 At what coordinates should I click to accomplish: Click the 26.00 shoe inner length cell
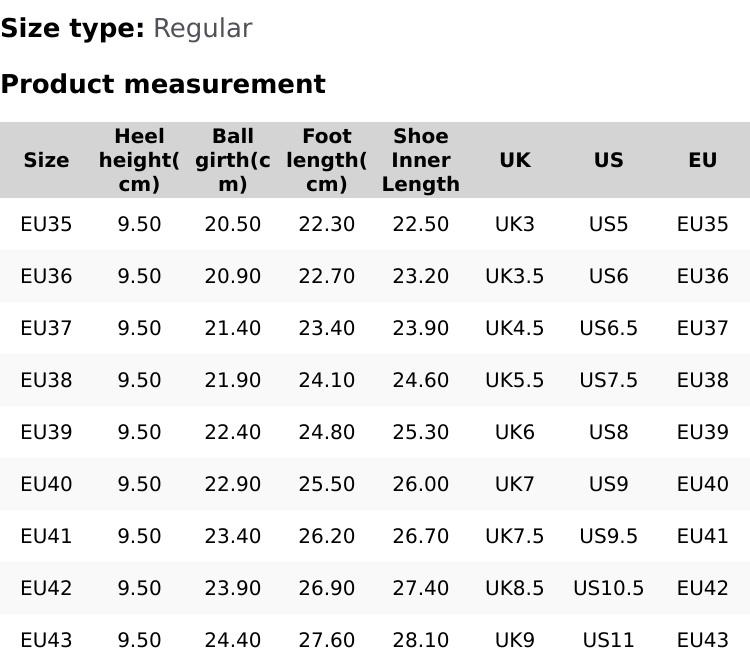click(420, 484)
